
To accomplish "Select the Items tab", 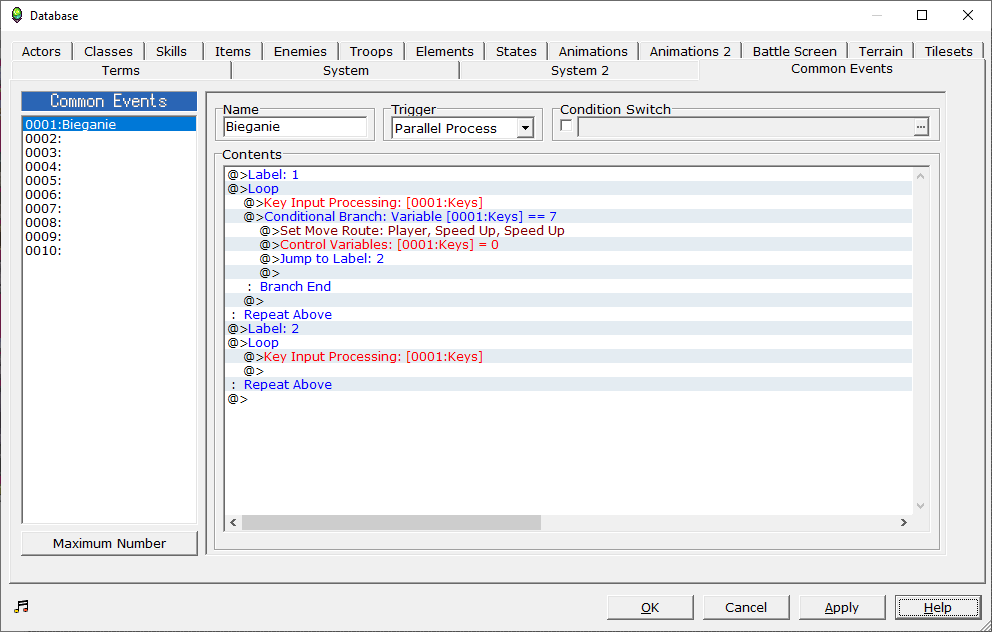I will point(233,51).
